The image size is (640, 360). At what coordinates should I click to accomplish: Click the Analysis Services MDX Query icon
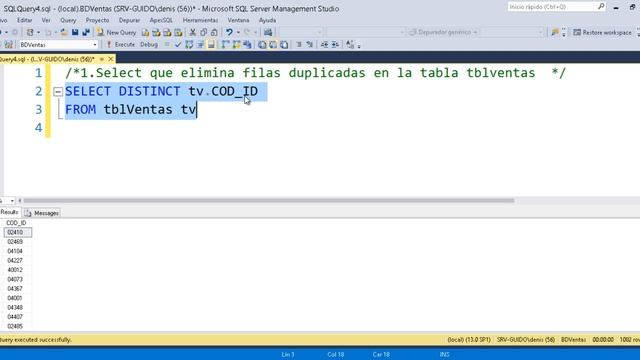tap(156, 32)
